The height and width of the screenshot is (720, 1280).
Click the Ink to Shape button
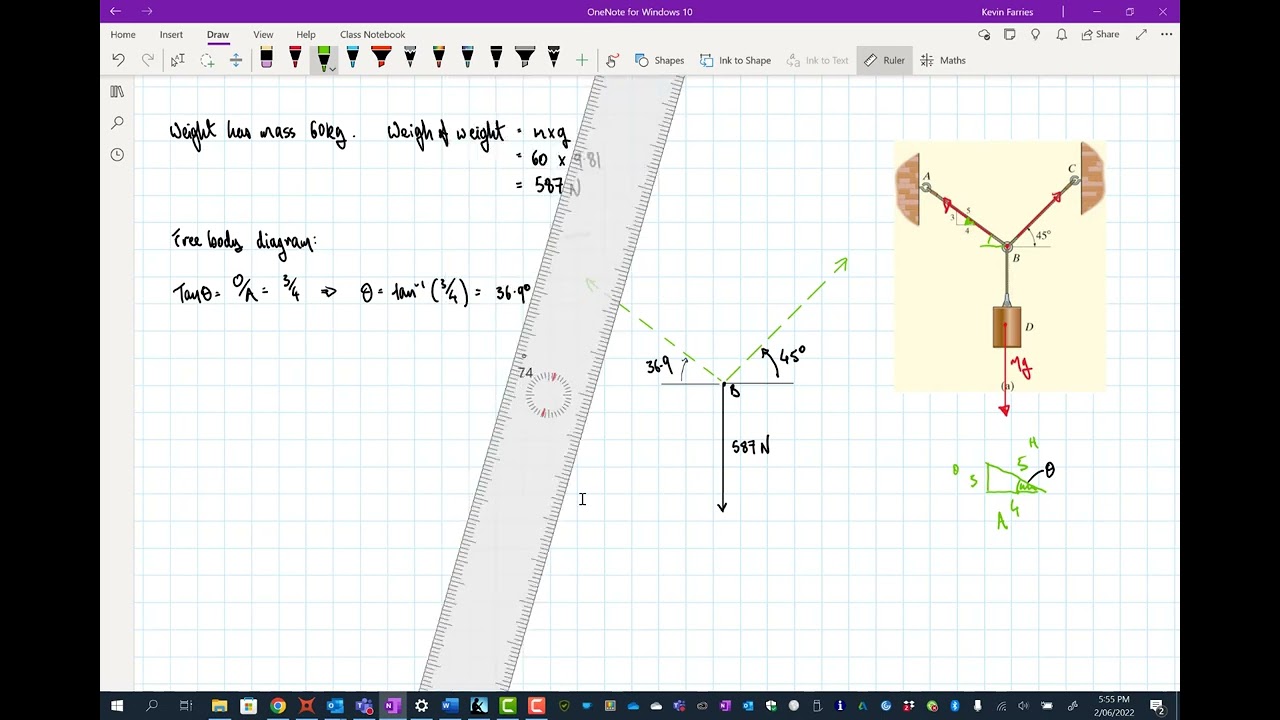pos(735,60)
